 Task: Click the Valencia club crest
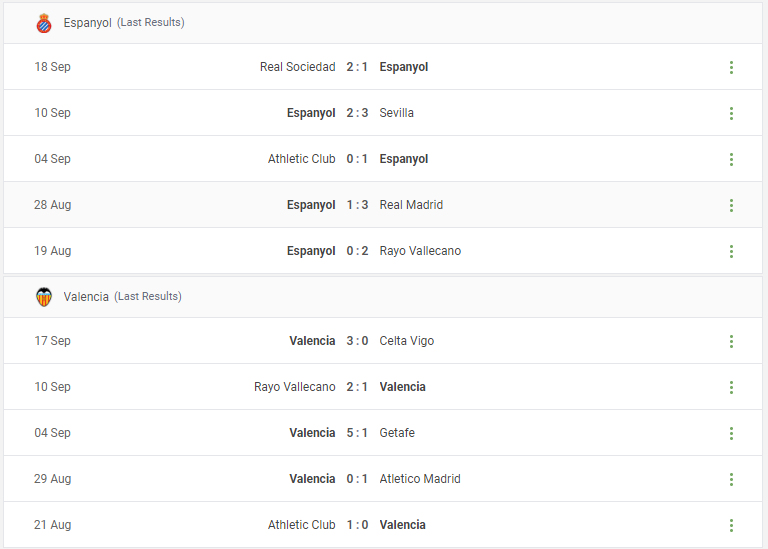[44, 297]
